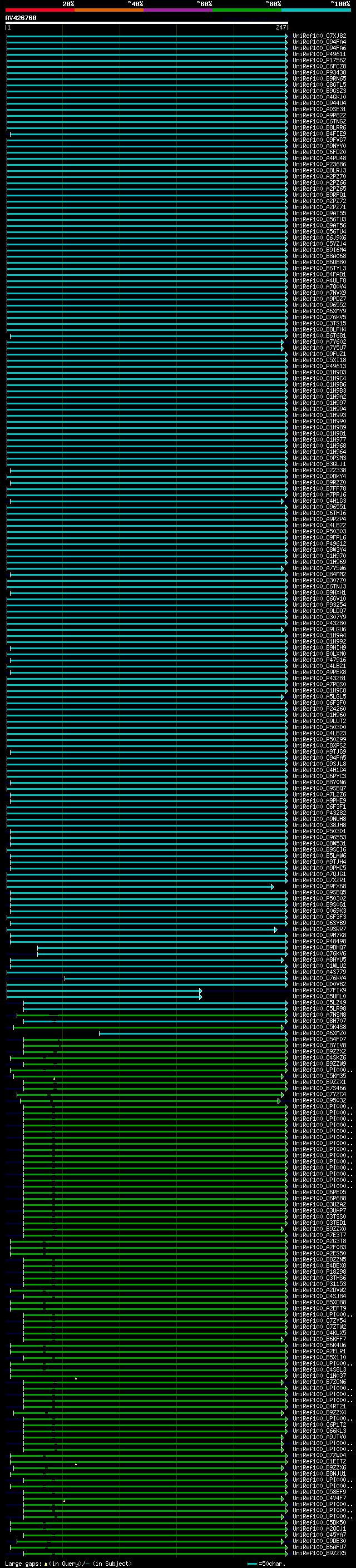Select the UniRef100_Q0DKY4 label
The height and width of the screenshot is (1568, 356).
[319, 477]
